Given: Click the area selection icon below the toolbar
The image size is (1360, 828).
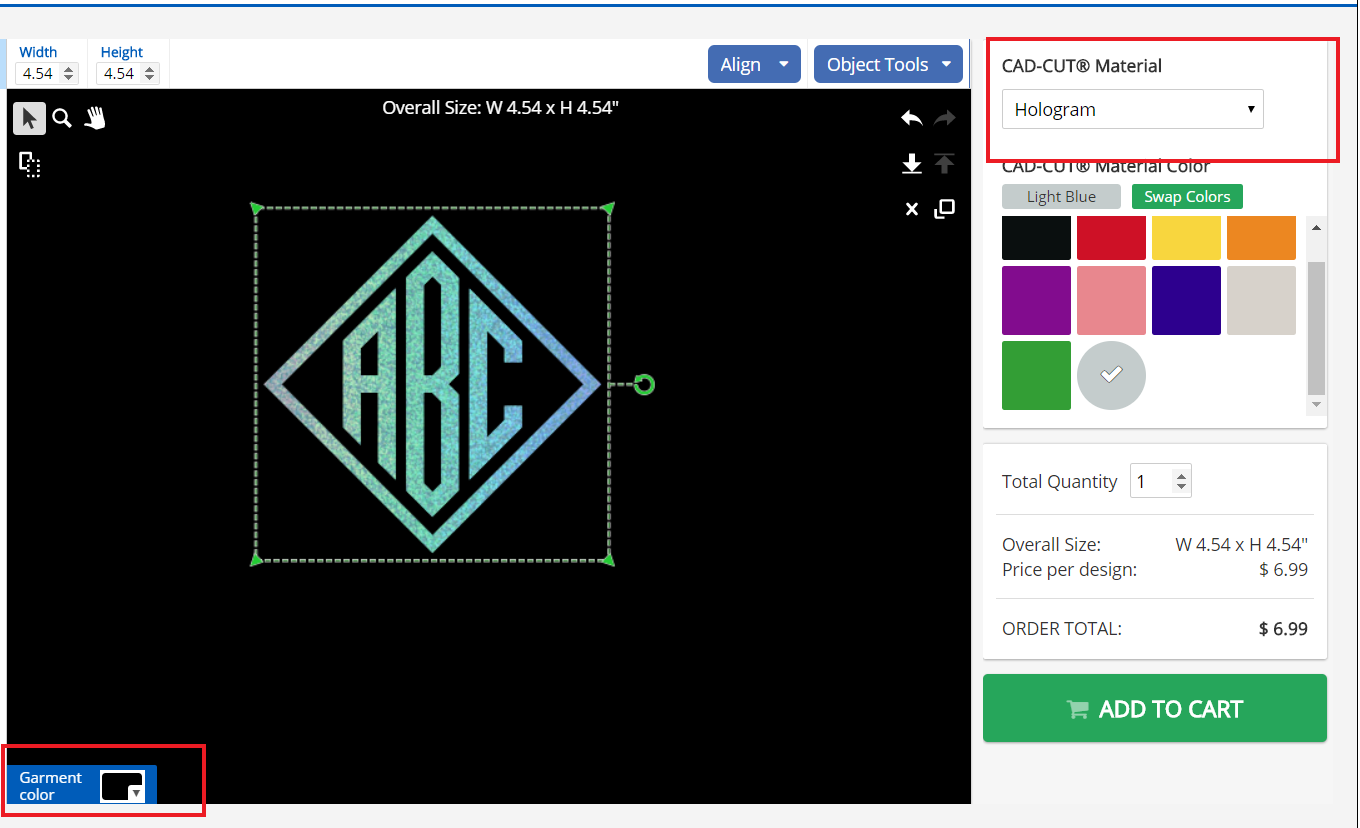Looking at the screenshot, I should point(29,165).
